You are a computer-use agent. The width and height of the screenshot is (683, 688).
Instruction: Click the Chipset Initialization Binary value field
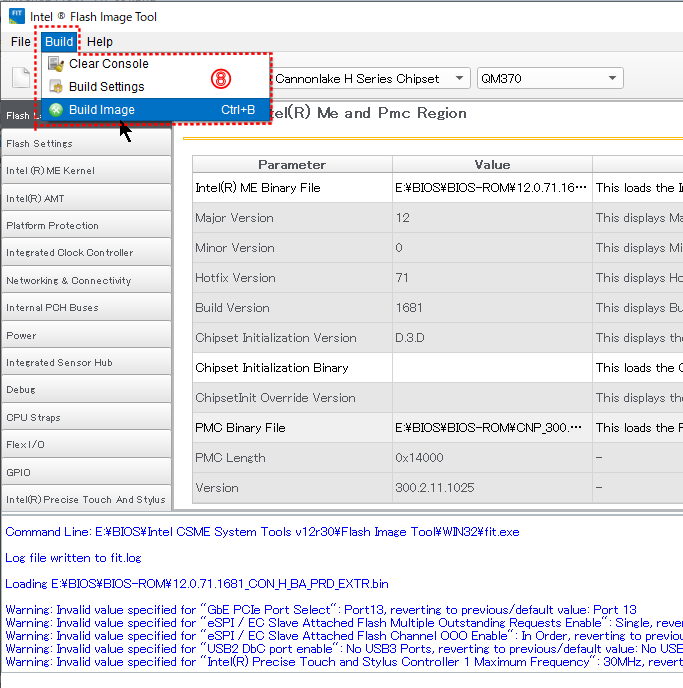click(491, 368)
